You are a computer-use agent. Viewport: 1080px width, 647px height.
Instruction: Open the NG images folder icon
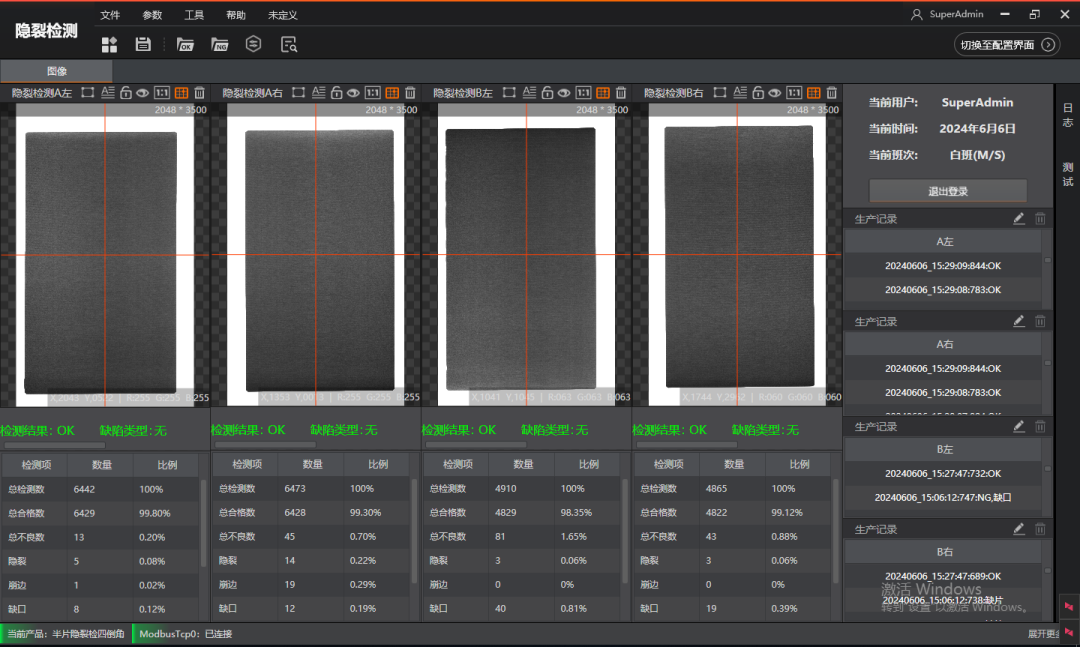pos(219,44)
